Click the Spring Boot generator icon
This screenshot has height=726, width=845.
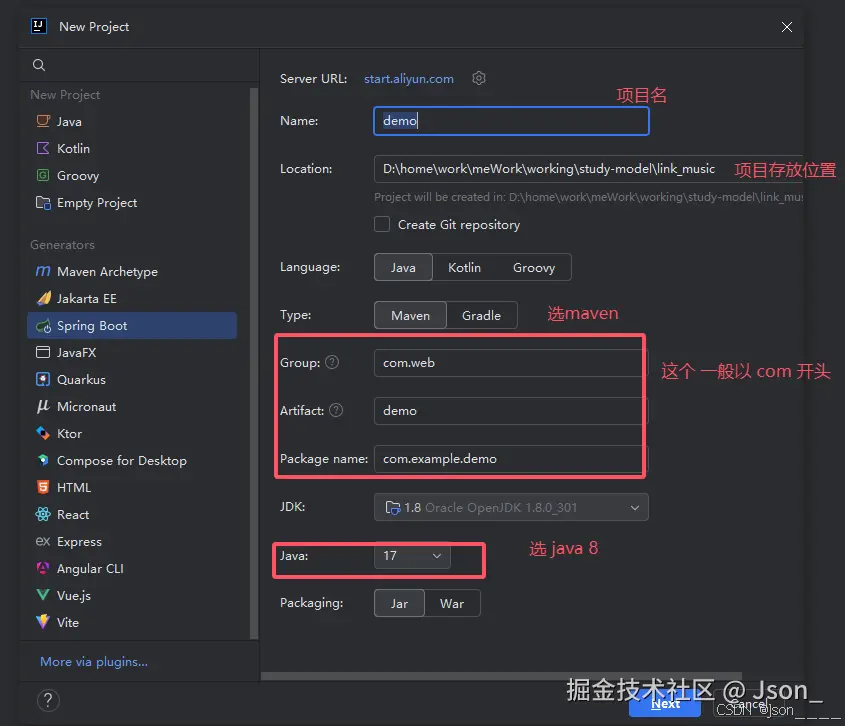coord(43,326)
